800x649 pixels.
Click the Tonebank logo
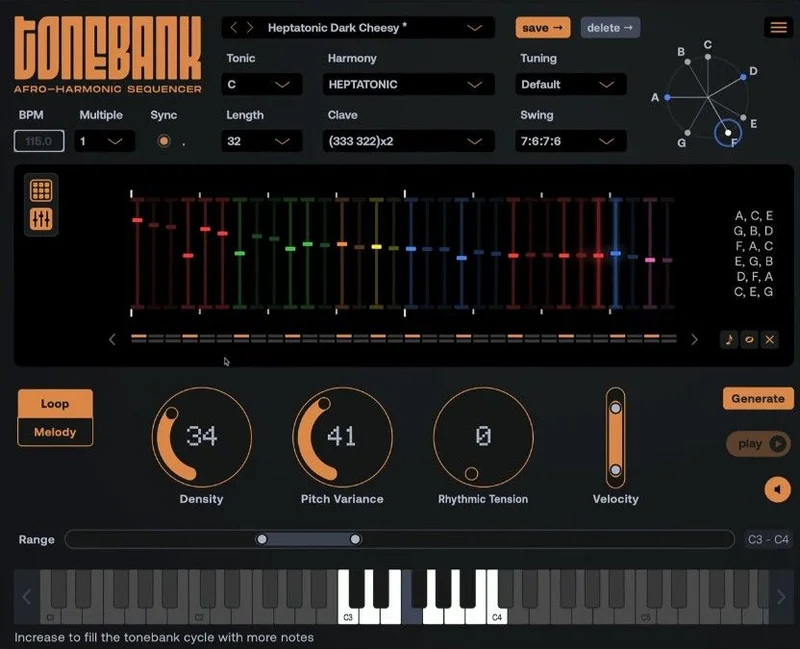click(108, 54)
